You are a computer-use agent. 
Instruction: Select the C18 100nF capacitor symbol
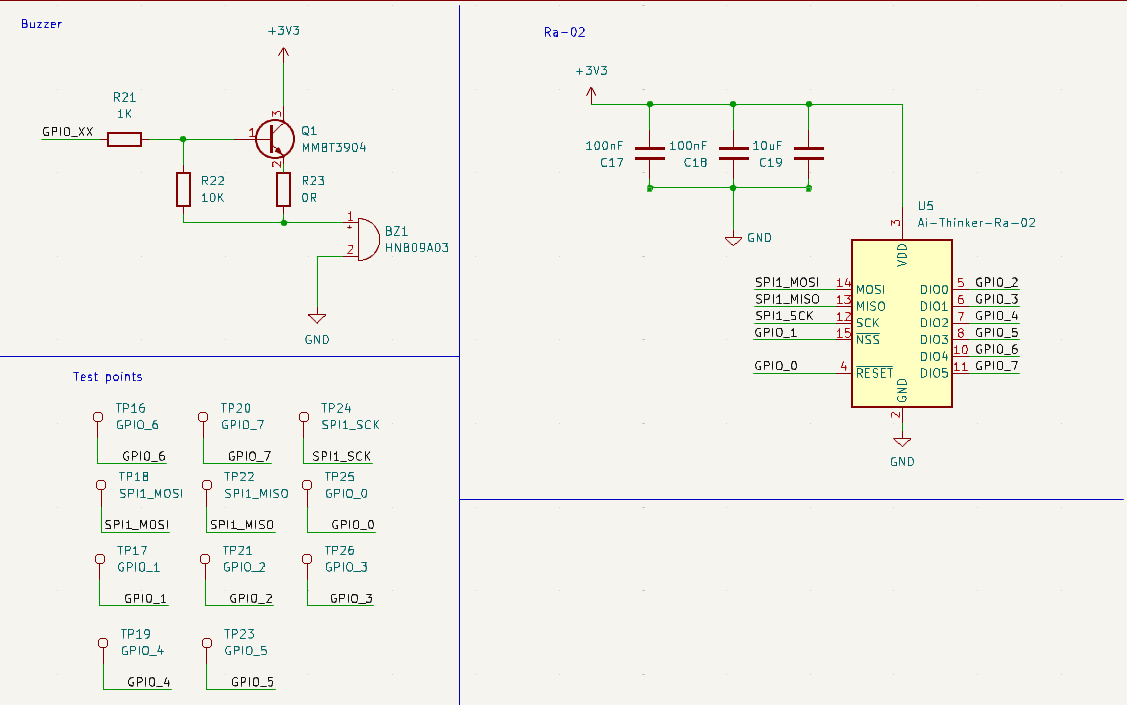(x=733, y=153)
